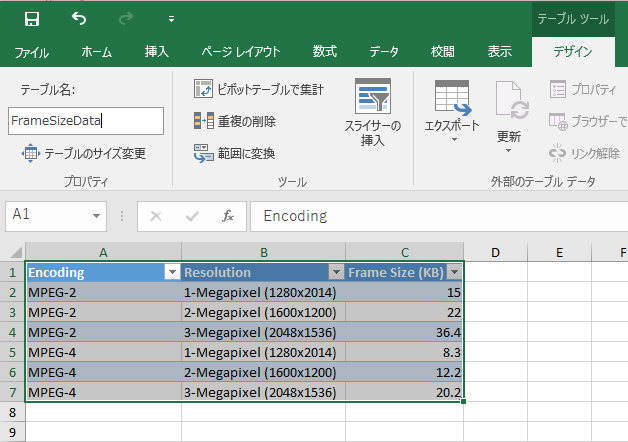Click the formula bar resize dots
The width and height of the screenshot is (628, 442).
click(x=122, y=216)
